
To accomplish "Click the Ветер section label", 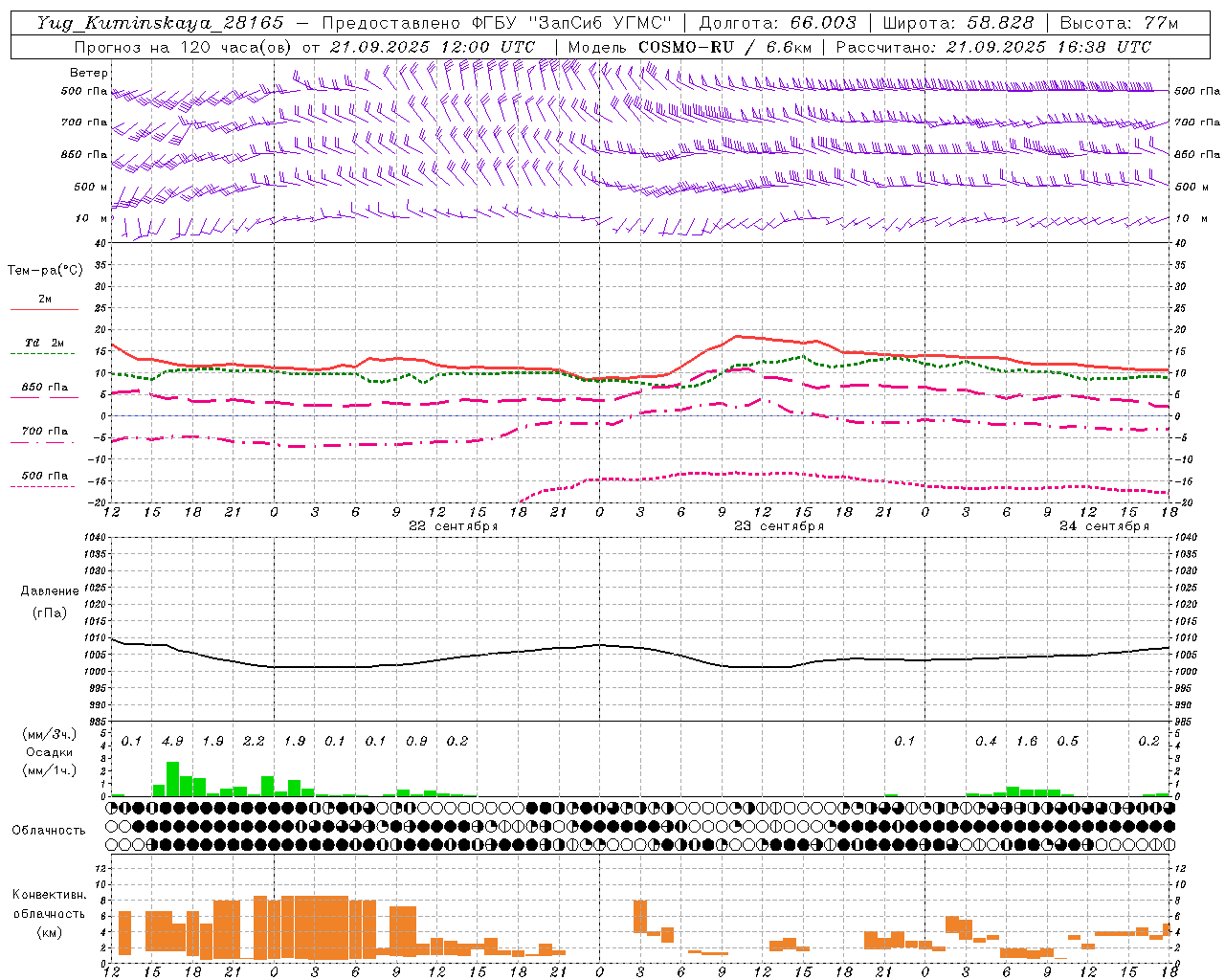I will 89,73.
